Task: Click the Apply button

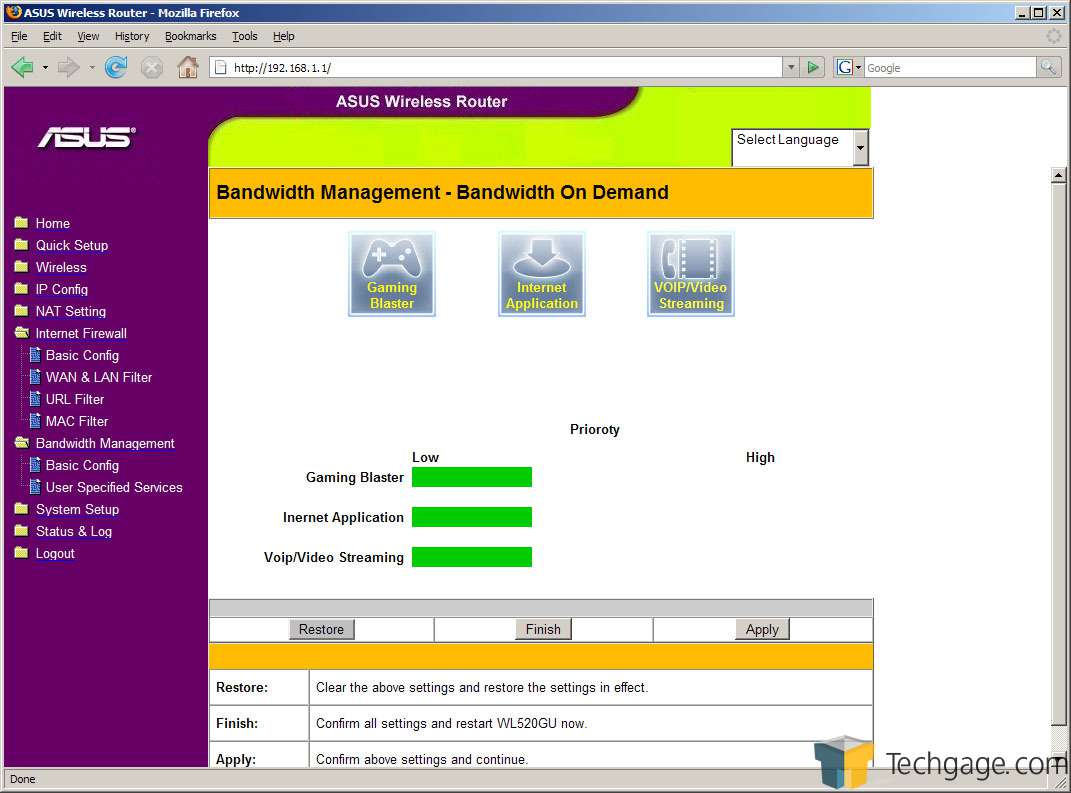Action: click(762, 629)
